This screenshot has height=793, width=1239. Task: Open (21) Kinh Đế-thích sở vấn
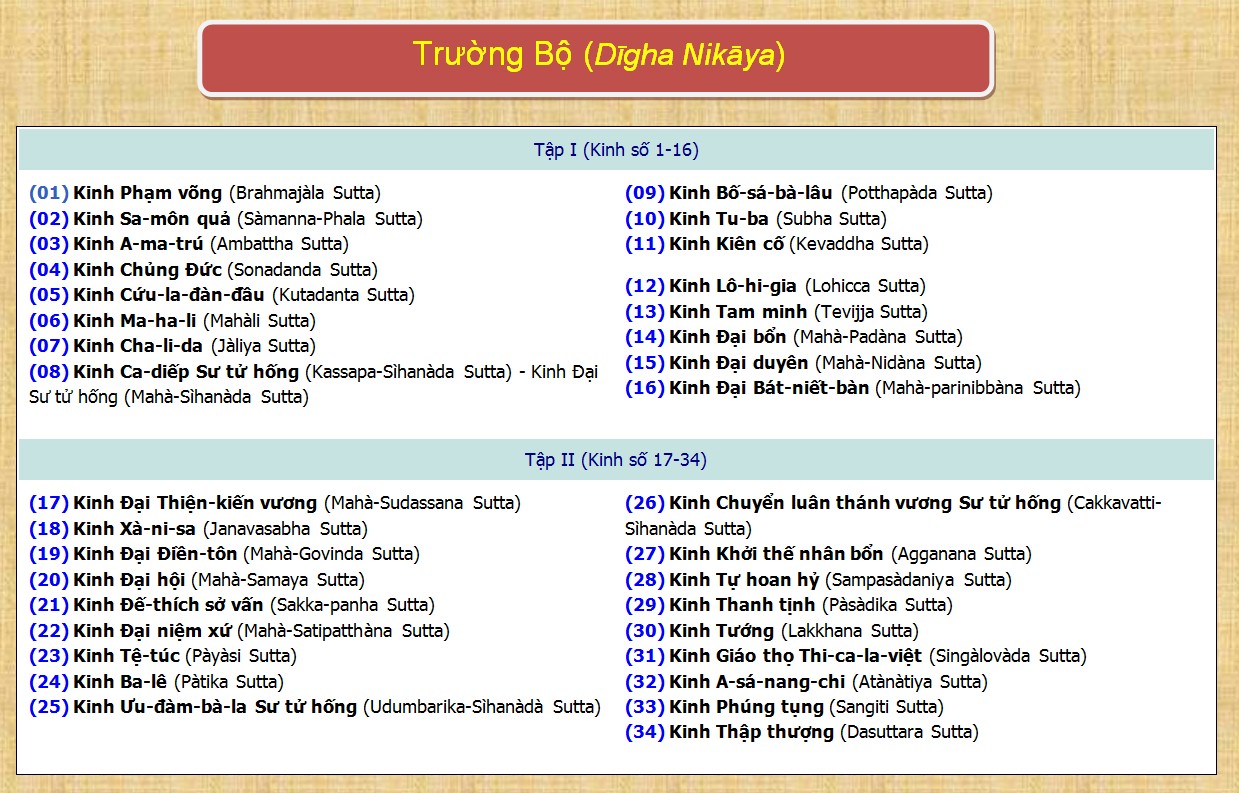pos(146,604)
